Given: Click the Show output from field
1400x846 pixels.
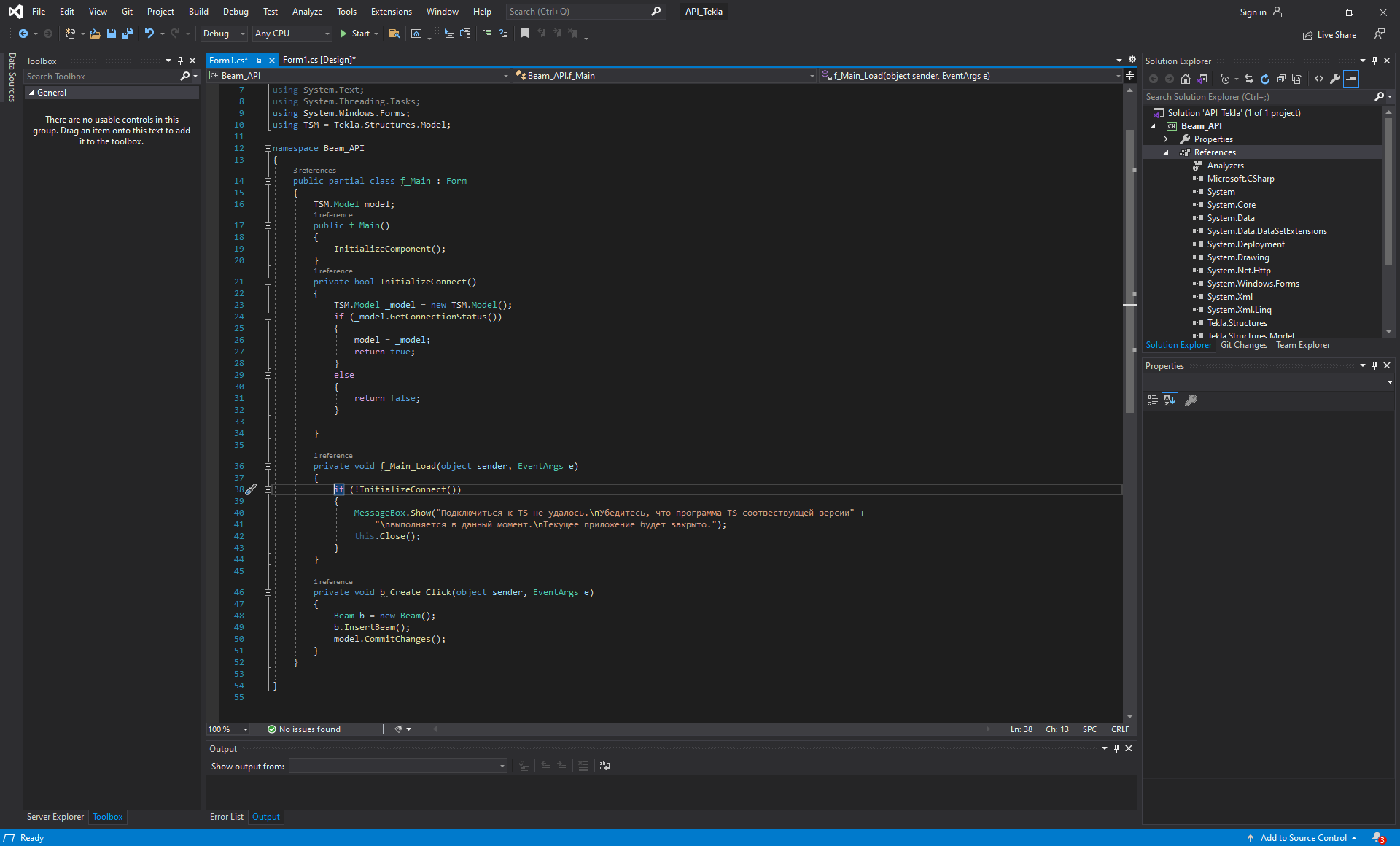Looking at the screenshot, I should pos(398,766).
